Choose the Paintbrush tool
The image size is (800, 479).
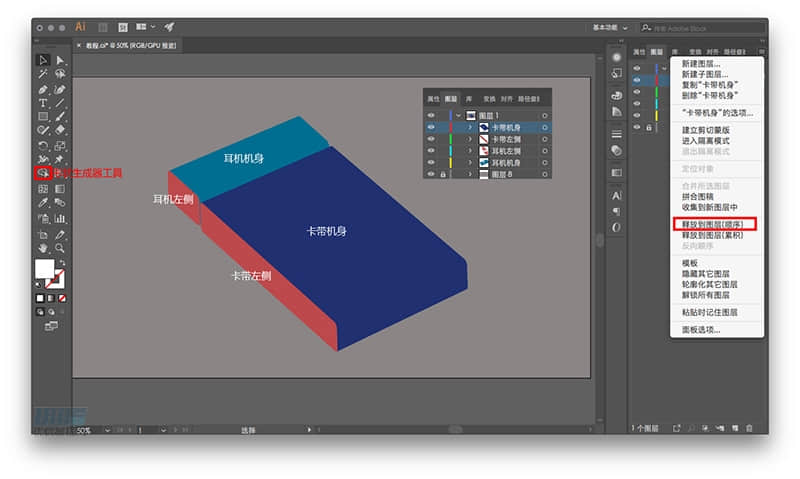pyautogui.click(x=60, y=116)
